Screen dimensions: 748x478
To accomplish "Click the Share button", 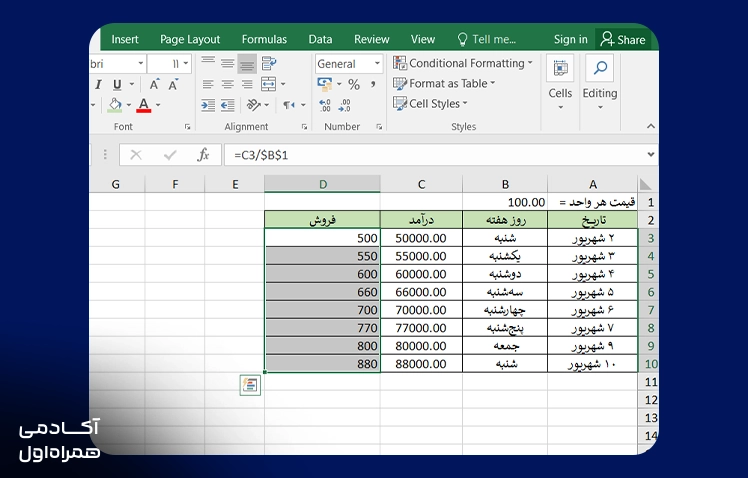I will coord(623,40).
